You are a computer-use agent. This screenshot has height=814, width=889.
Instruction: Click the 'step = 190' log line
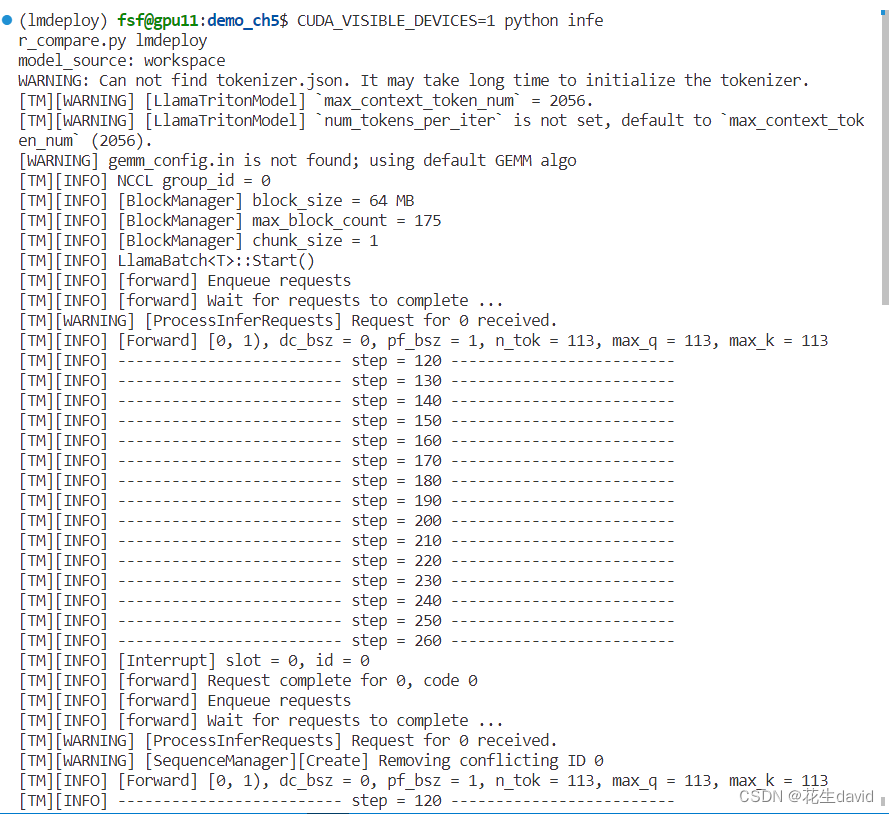(346, 501)
